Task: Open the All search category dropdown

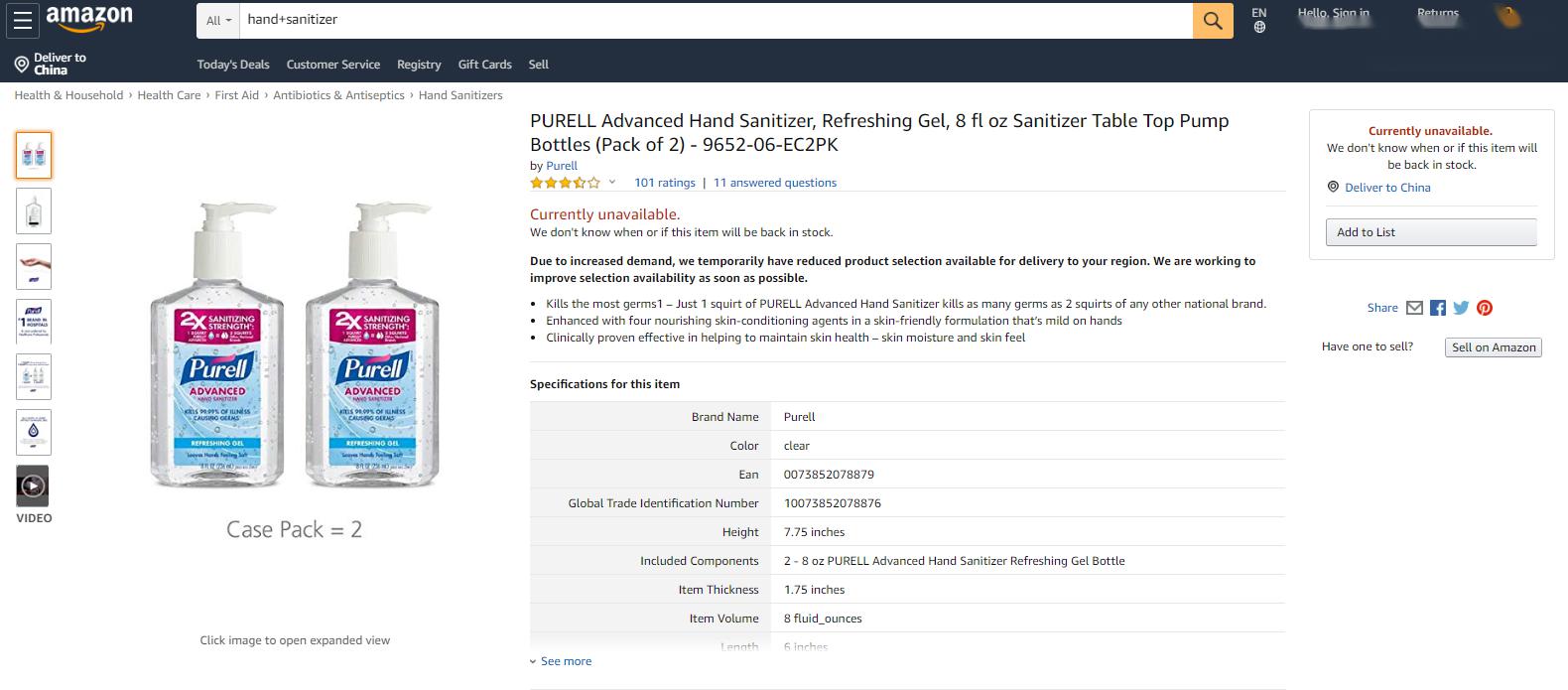Action: click(x=218, y=20)
